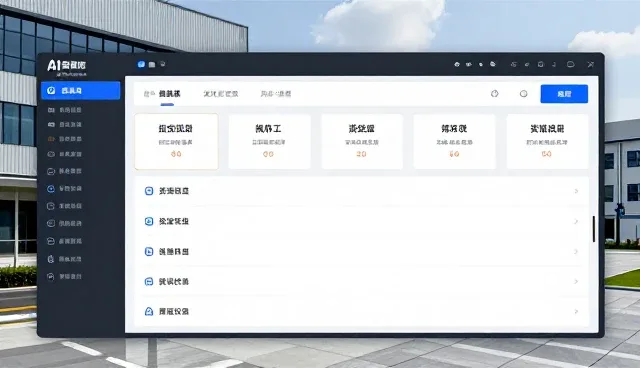Open the last summary card on the right
Image resolution: width=640 pixels, height=368 pixels.
point(547,141)
